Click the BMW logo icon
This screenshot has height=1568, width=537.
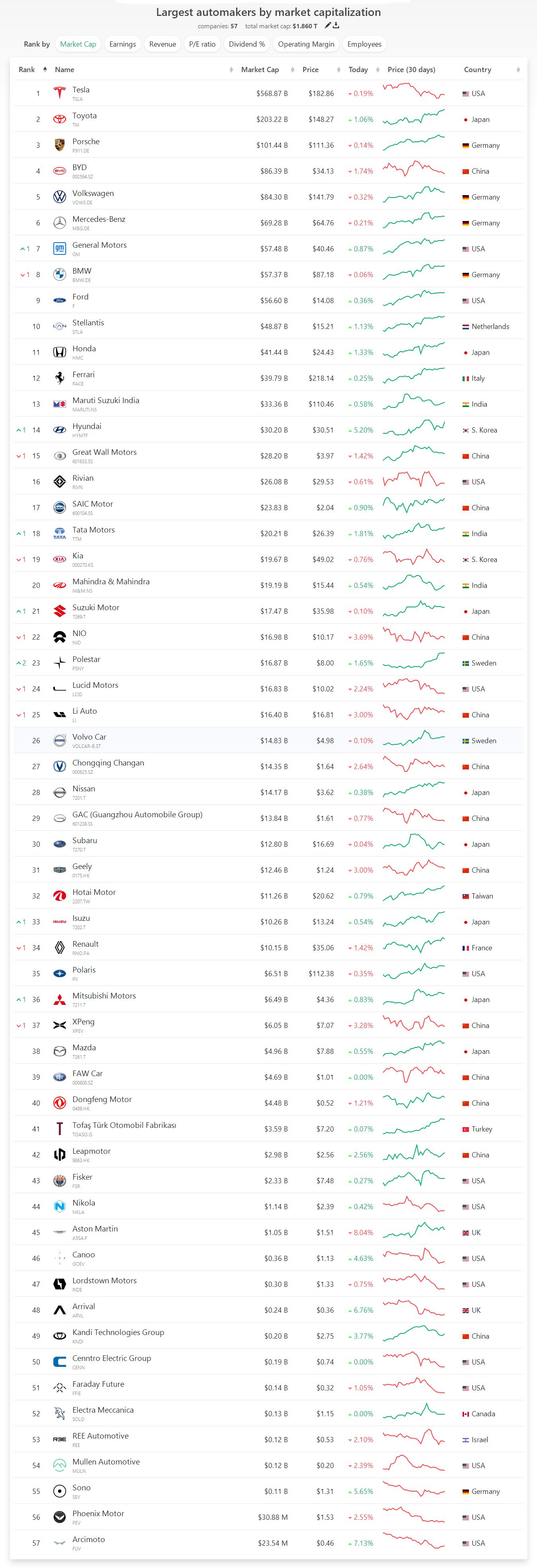click(60, 274)
